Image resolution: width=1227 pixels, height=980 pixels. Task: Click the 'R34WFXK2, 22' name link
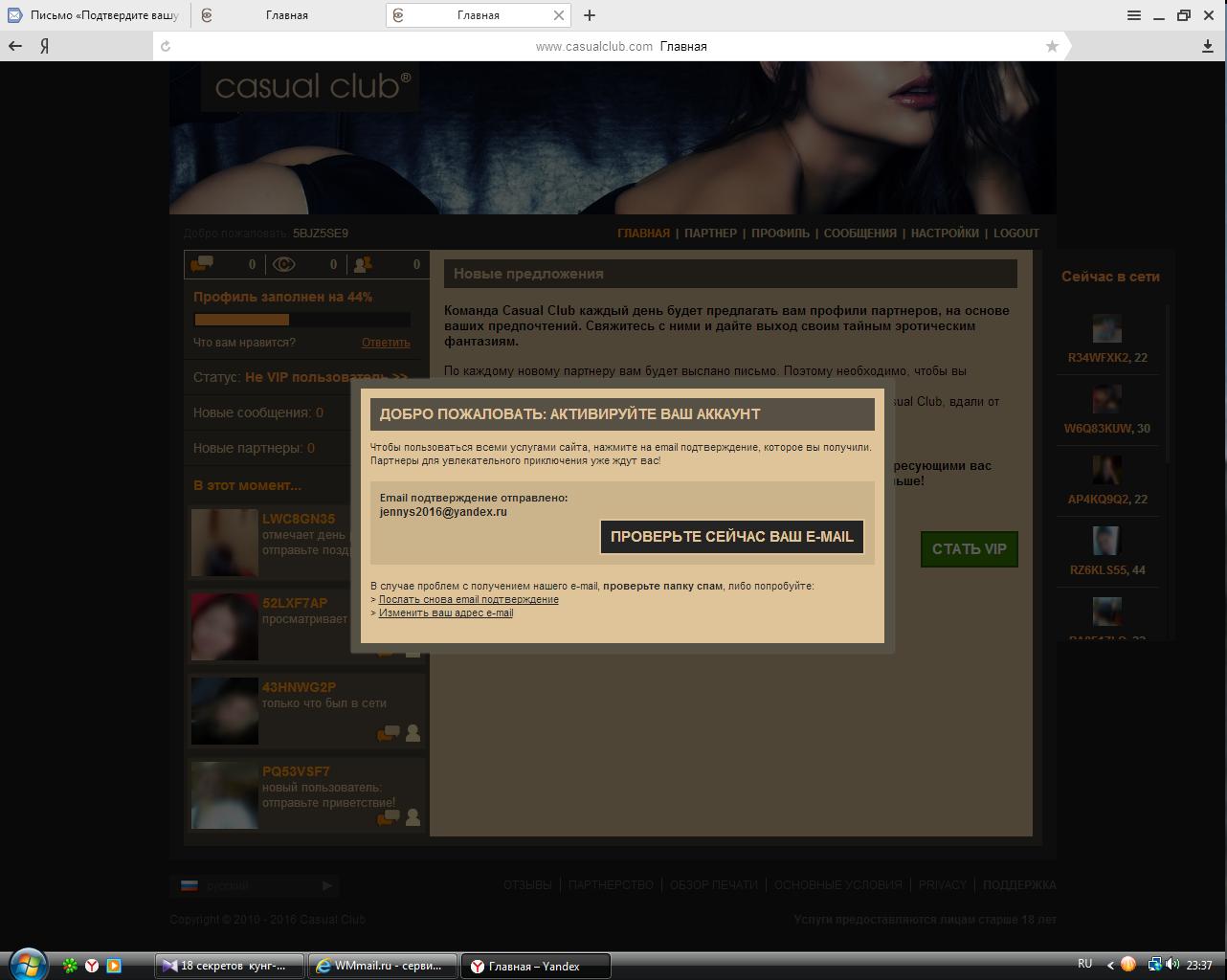pyautogui.click(x=1107, y=358)
